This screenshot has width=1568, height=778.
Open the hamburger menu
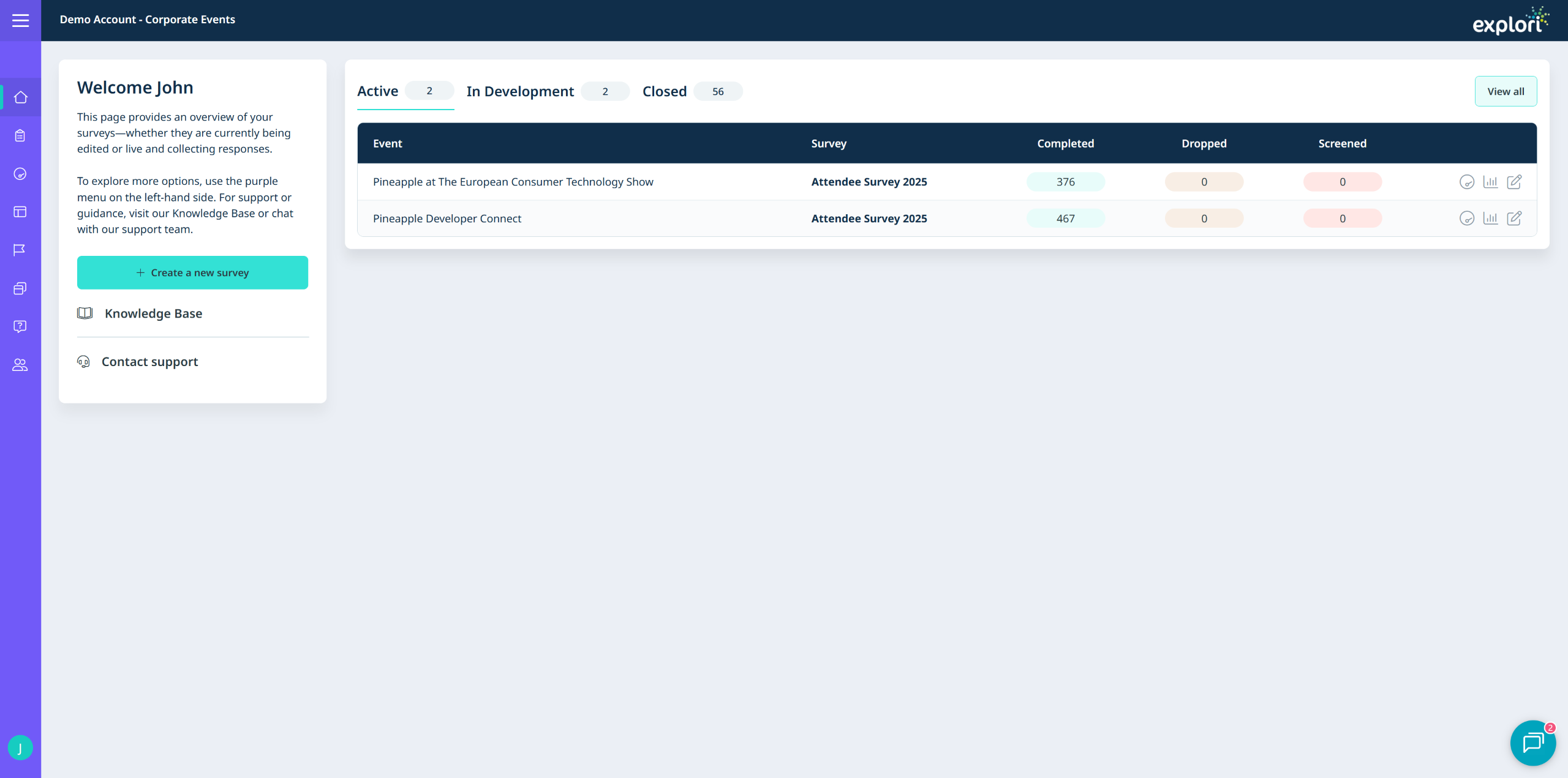point(20,20)
